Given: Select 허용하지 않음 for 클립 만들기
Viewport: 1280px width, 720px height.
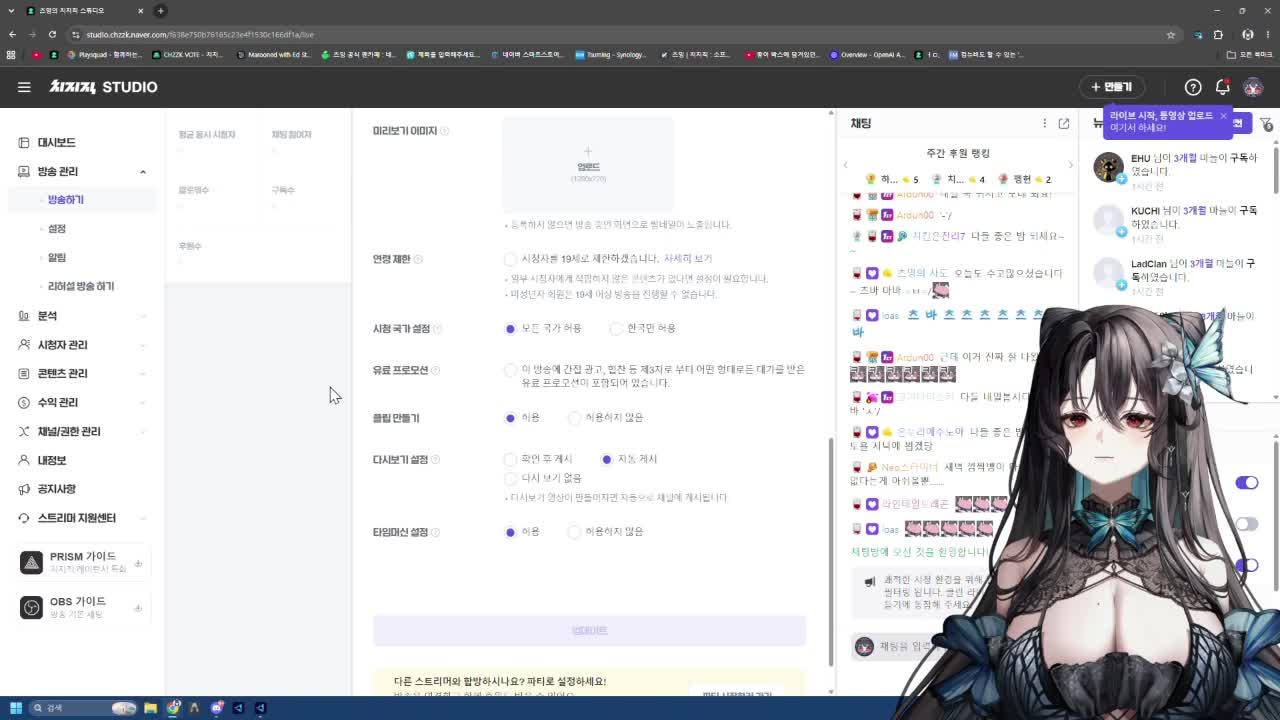Looking at the screenshot, I should coord(574,417).
